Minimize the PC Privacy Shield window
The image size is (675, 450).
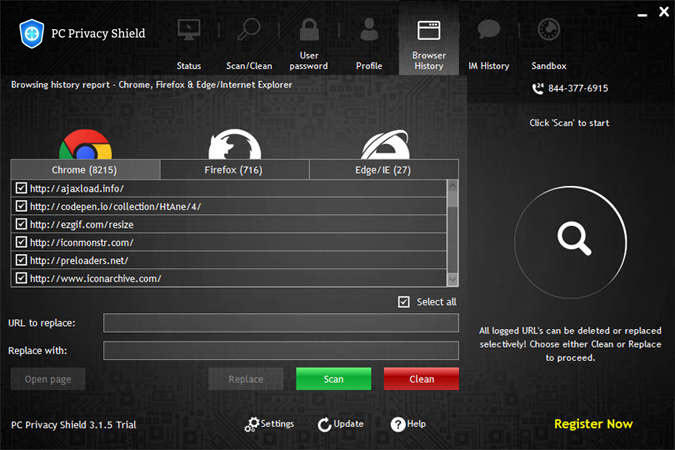click(642, 14)
